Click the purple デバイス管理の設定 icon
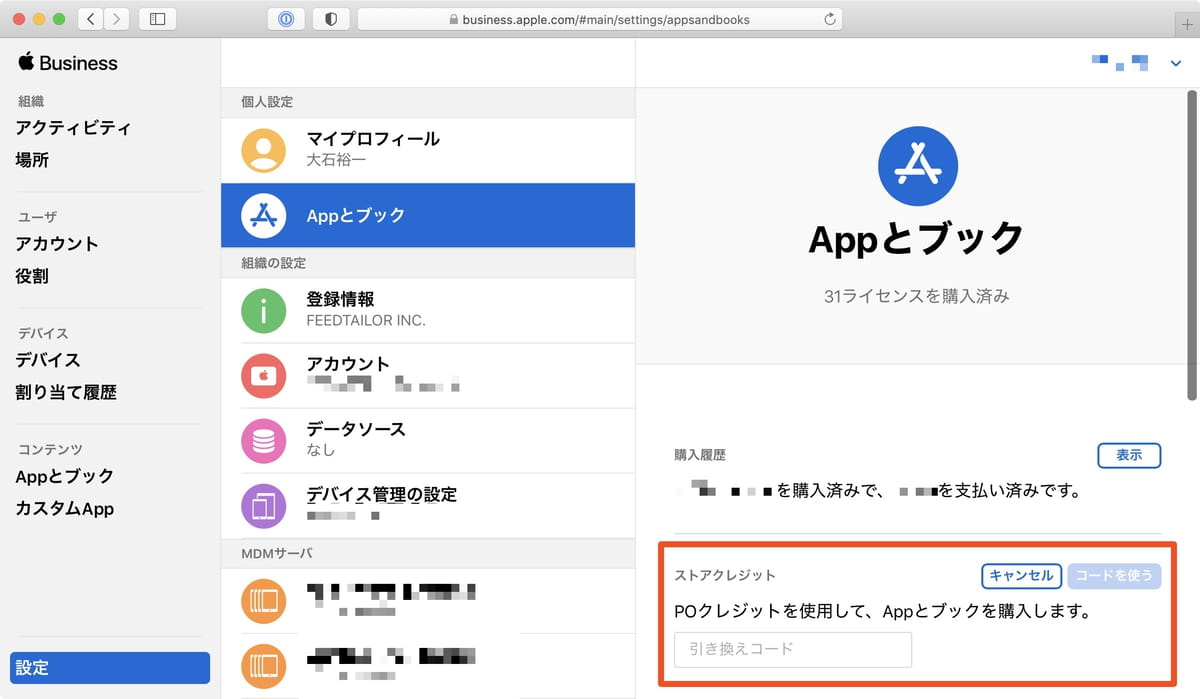This screenshot has width=1200, height=699. click(264, 505)
